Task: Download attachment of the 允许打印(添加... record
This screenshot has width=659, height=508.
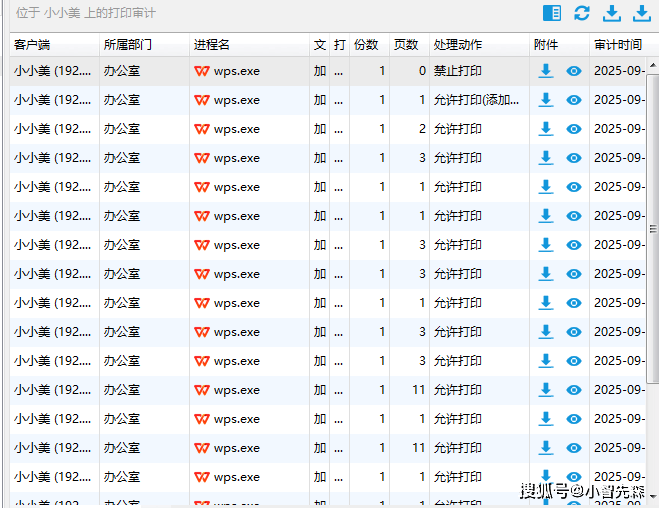Action: click(546, 100)
